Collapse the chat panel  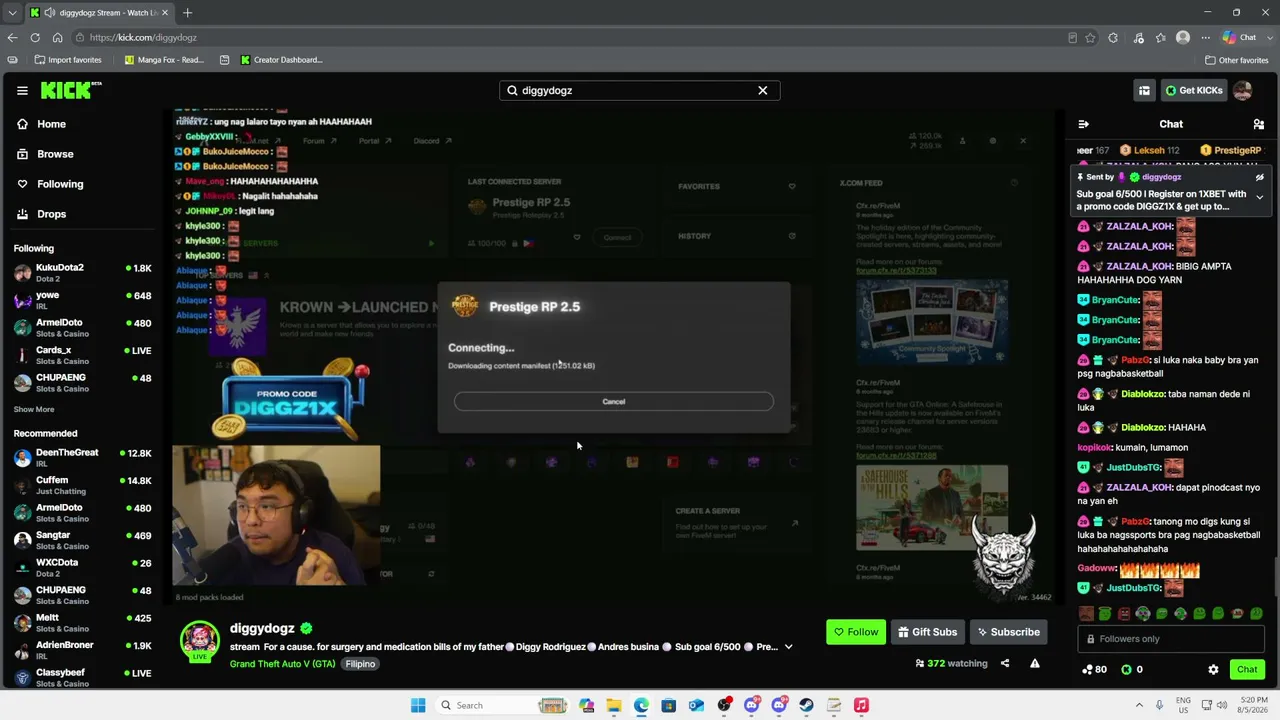tap(1083, 124)
